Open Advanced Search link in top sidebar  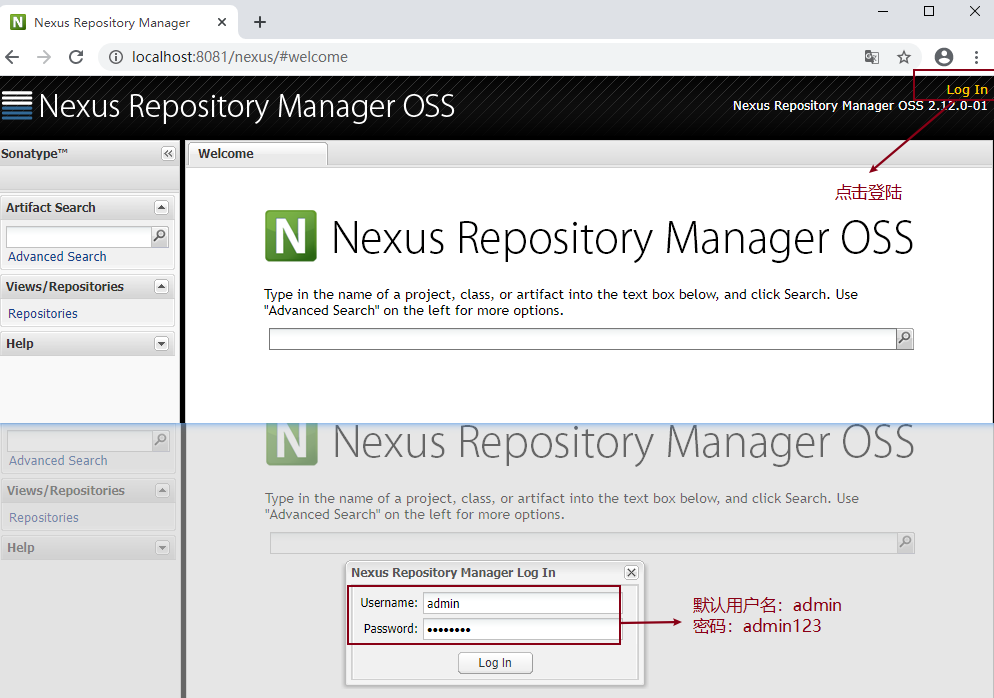[x=57, y=257]
